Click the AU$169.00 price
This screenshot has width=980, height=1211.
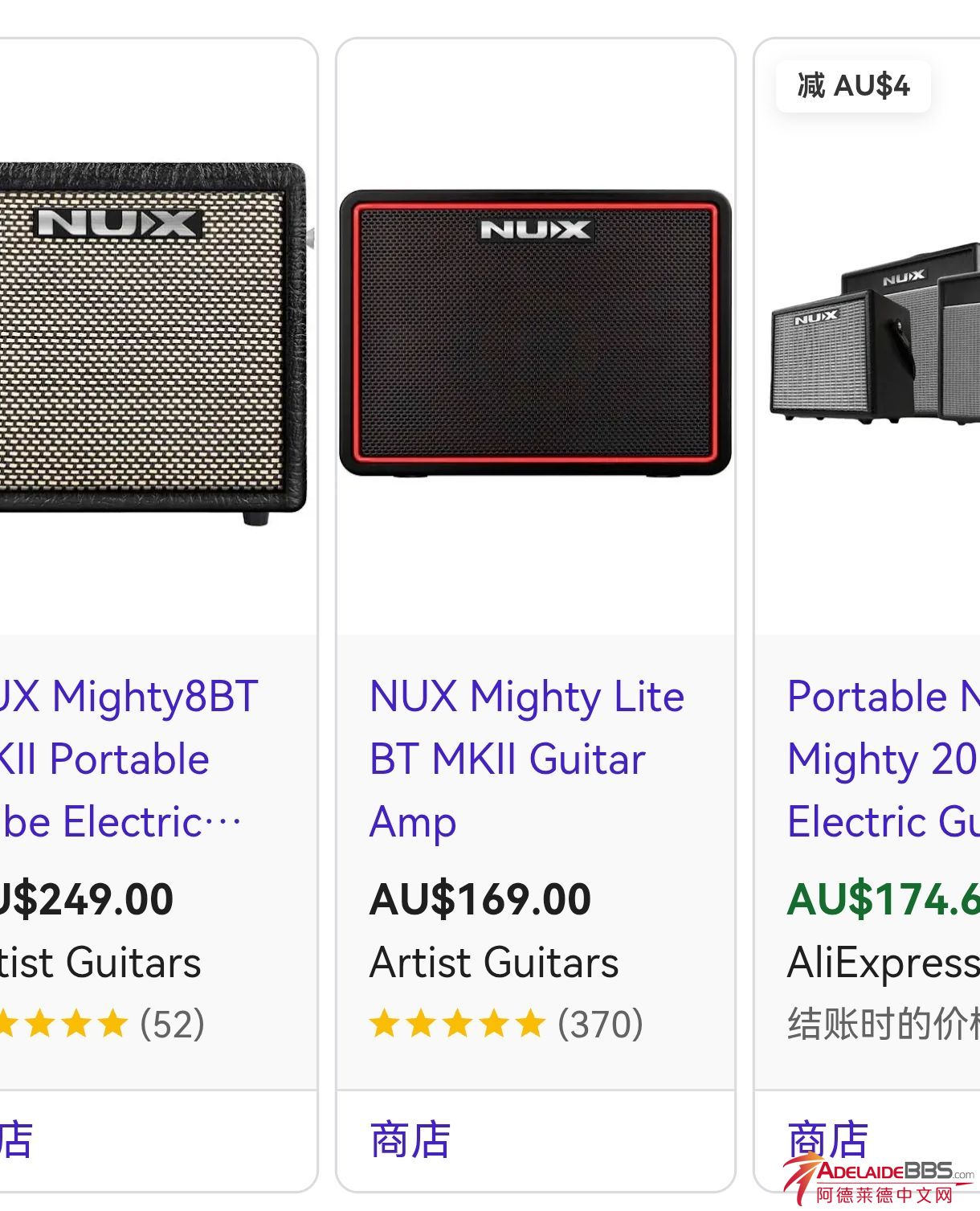point(480,898)
